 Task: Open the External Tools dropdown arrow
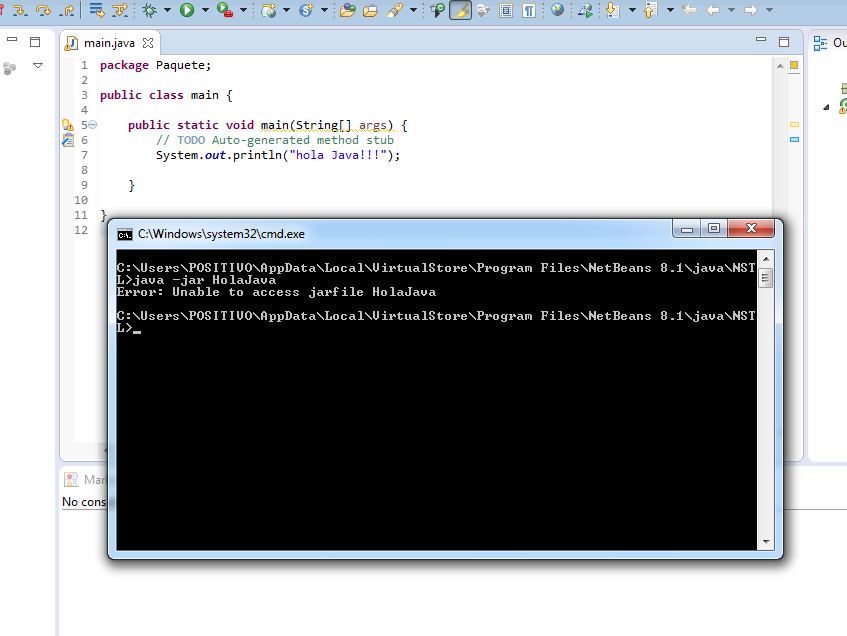(x=244, y=10)
